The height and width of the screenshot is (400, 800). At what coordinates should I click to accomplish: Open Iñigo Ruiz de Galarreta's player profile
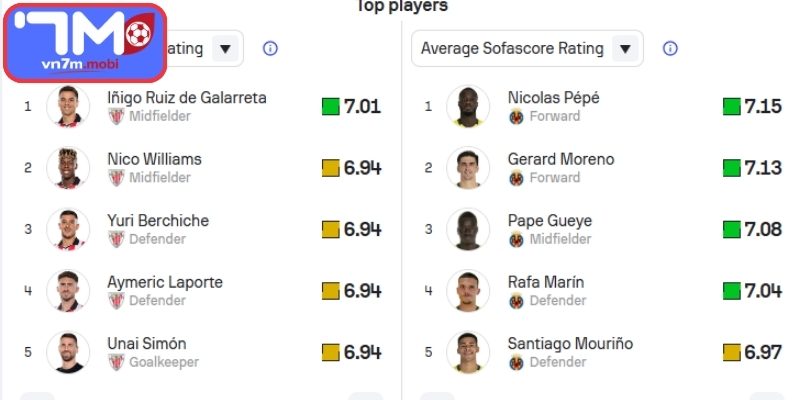tap(187, 98)
